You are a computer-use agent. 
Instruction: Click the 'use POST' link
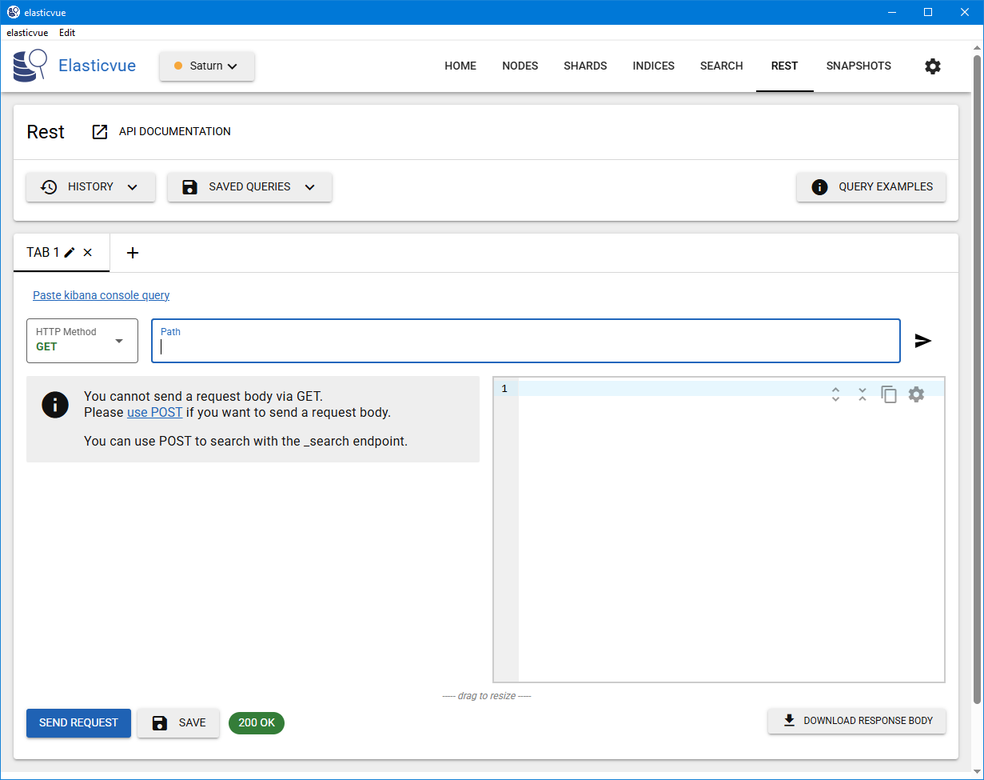(154, 412)
